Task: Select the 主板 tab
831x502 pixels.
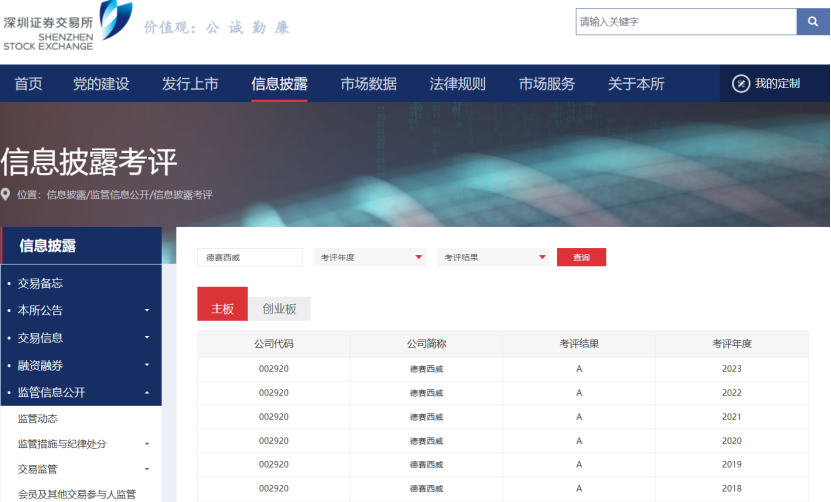Action: tap(222, 309)
